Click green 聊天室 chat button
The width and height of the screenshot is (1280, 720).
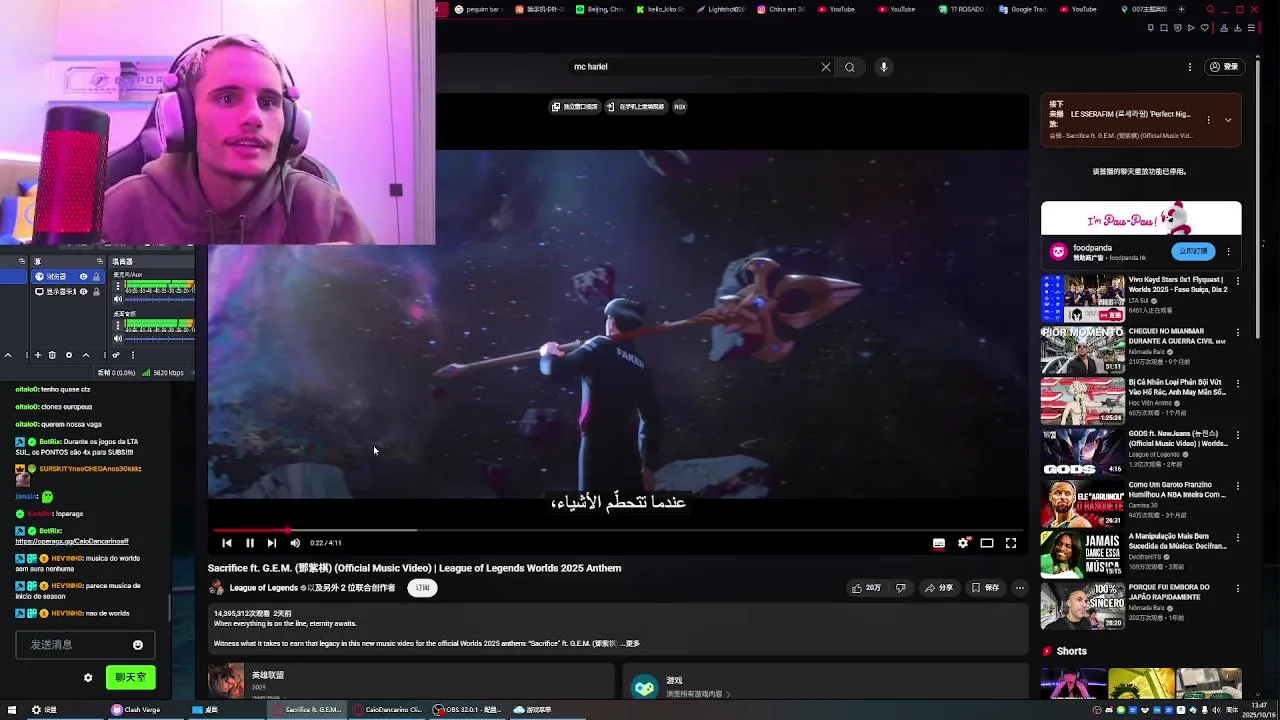pyautogui.click(x=130, y=678)
